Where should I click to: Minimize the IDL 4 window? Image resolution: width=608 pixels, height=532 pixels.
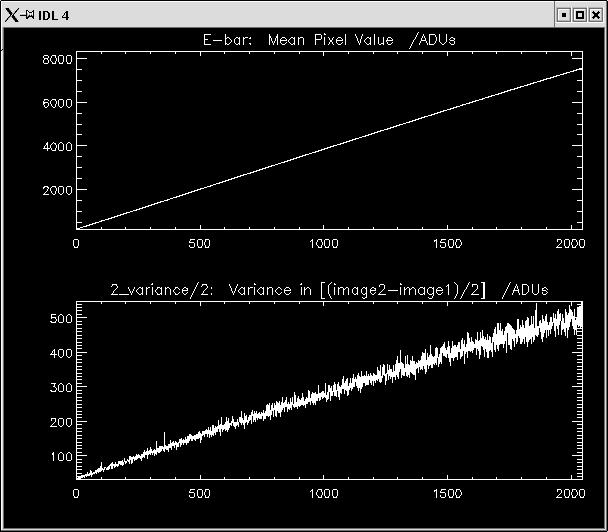coord(564,16)
